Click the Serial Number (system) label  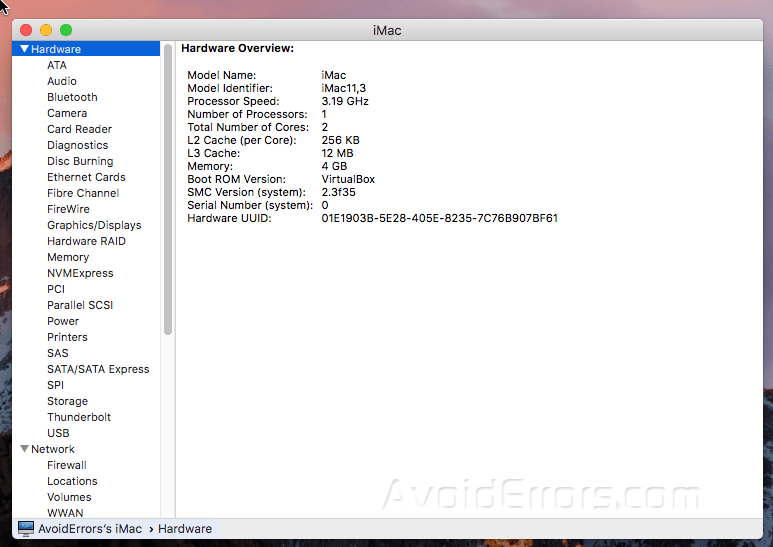250,205
